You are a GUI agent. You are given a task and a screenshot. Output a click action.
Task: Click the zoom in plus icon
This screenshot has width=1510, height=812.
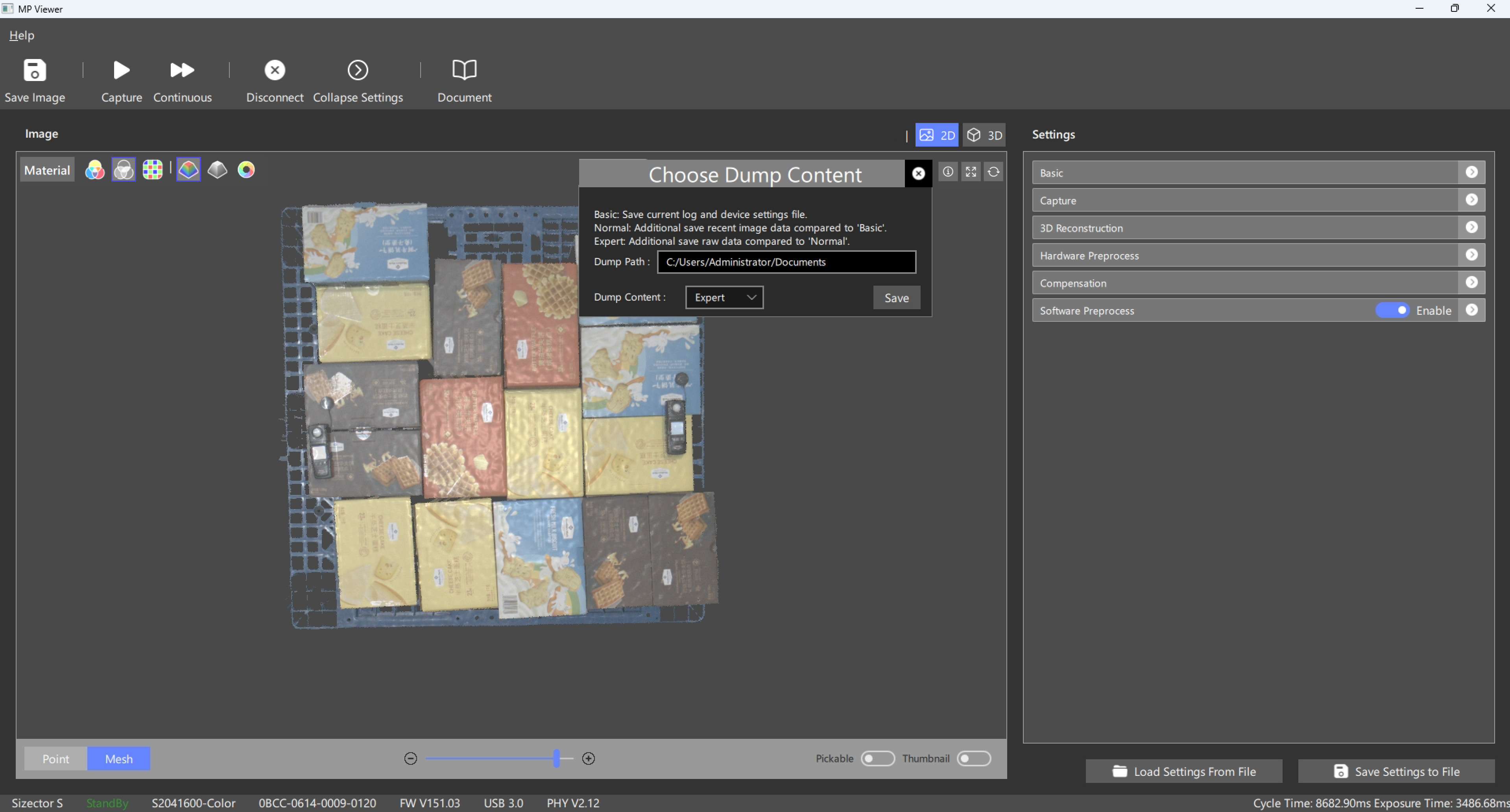[589, 758]
